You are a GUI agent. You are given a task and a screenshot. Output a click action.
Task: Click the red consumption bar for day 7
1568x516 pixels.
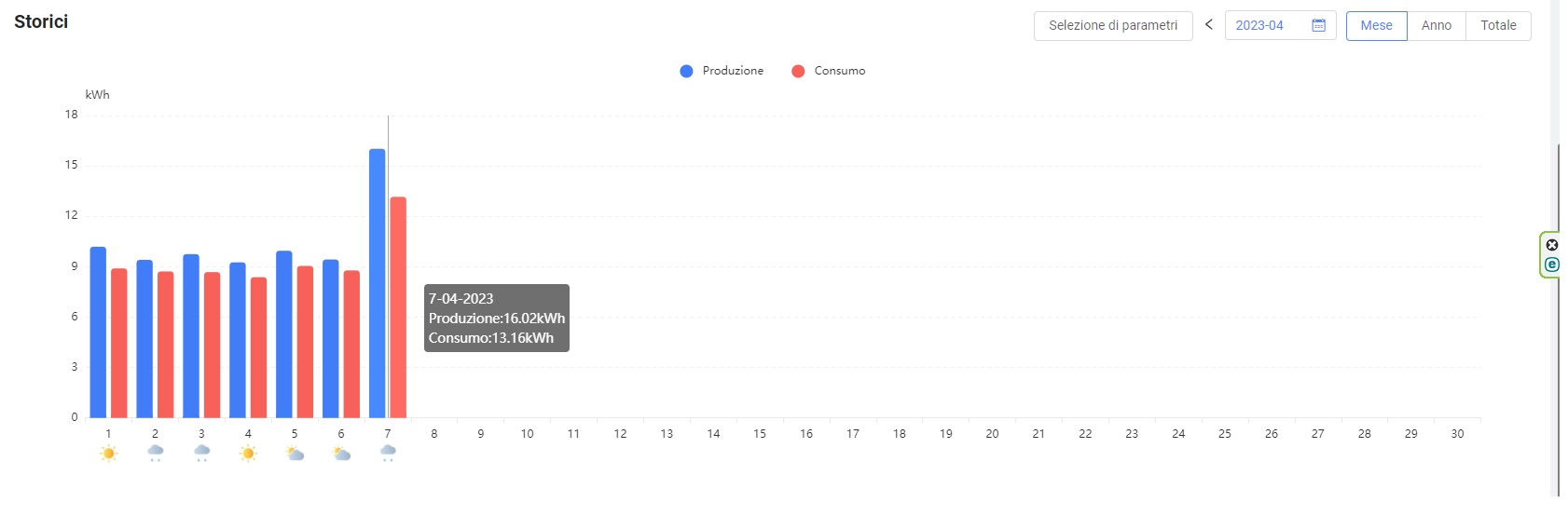click(398, 307)
